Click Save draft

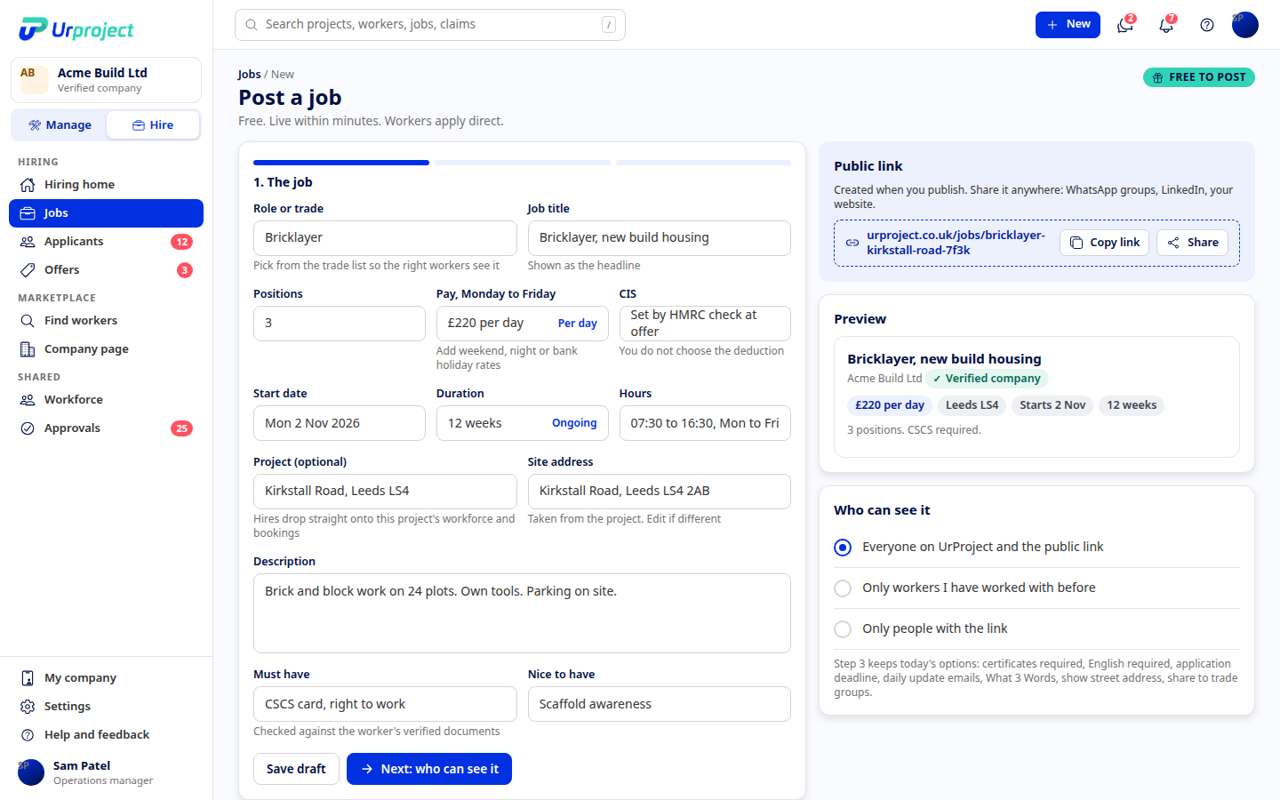tap(296, 769)
